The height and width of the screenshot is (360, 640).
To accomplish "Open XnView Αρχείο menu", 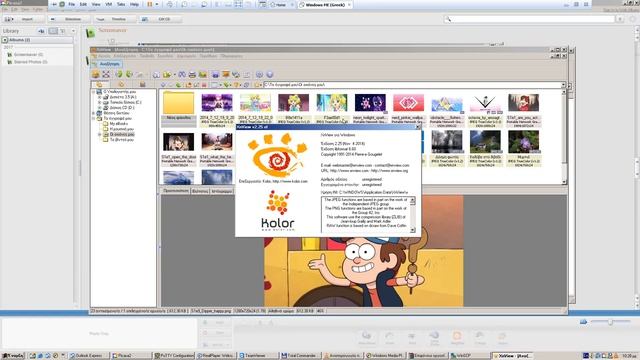I will (104, 56).
